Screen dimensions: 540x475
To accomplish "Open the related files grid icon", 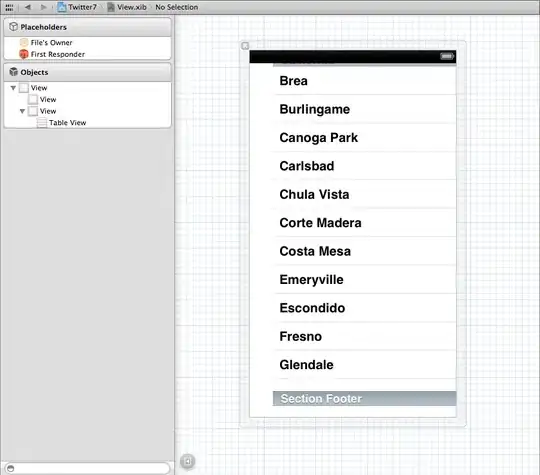I will pos(9,7).
